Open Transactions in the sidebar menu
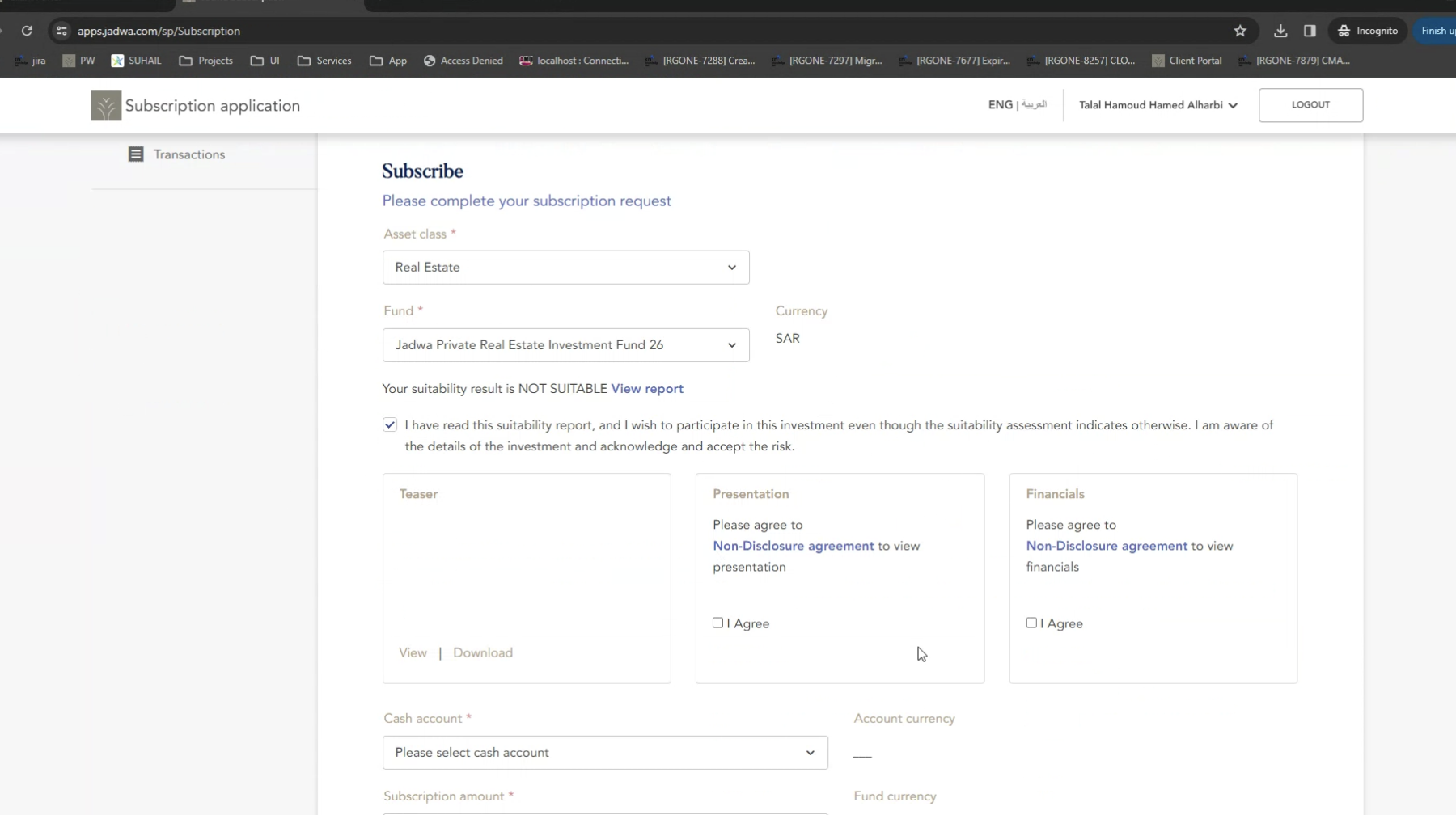Viewport: 1456px width, 815px height. click(189, 154)
